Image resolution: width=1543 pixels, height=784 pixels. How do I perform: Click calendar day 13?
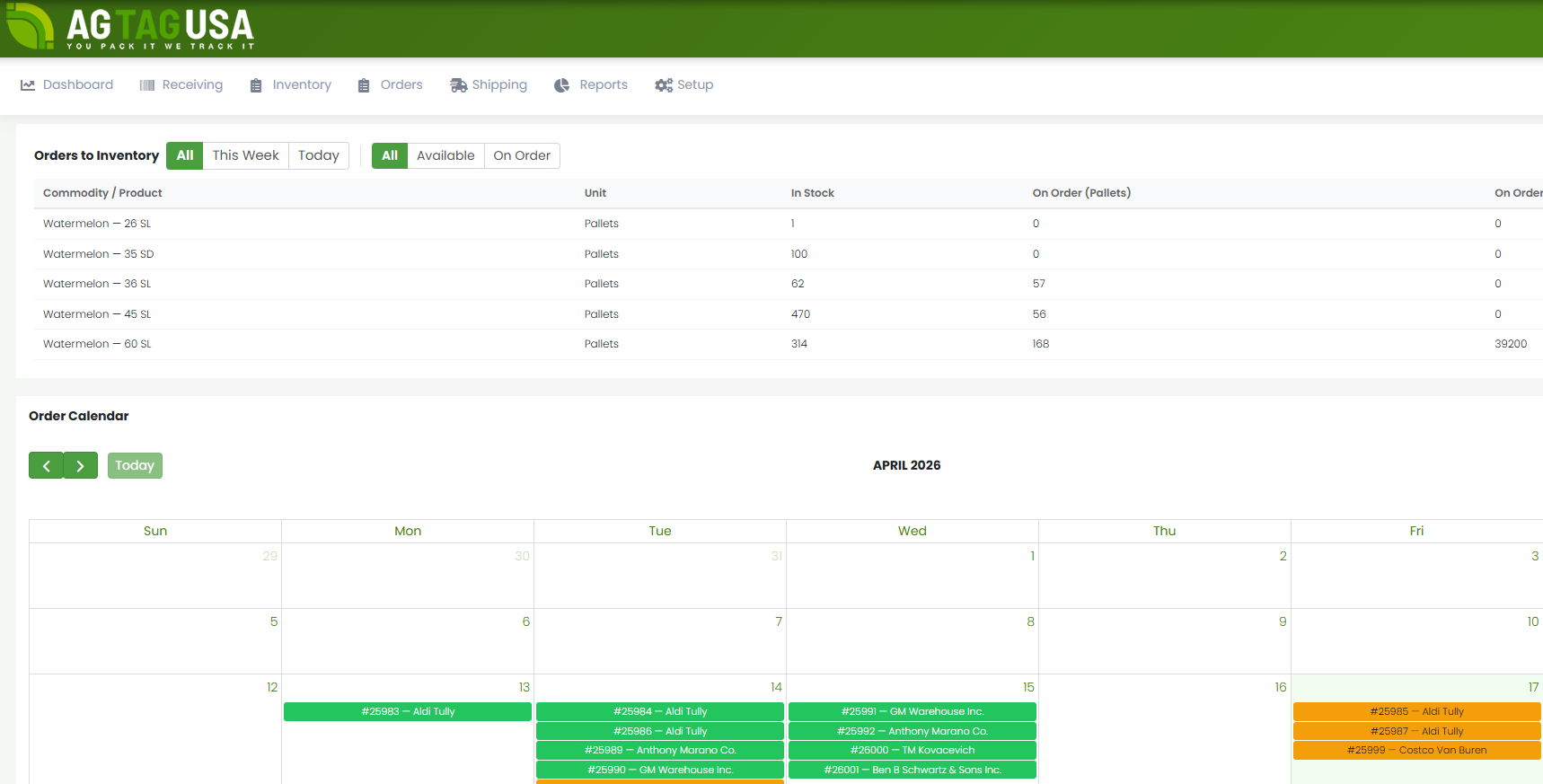click(525, 687)
